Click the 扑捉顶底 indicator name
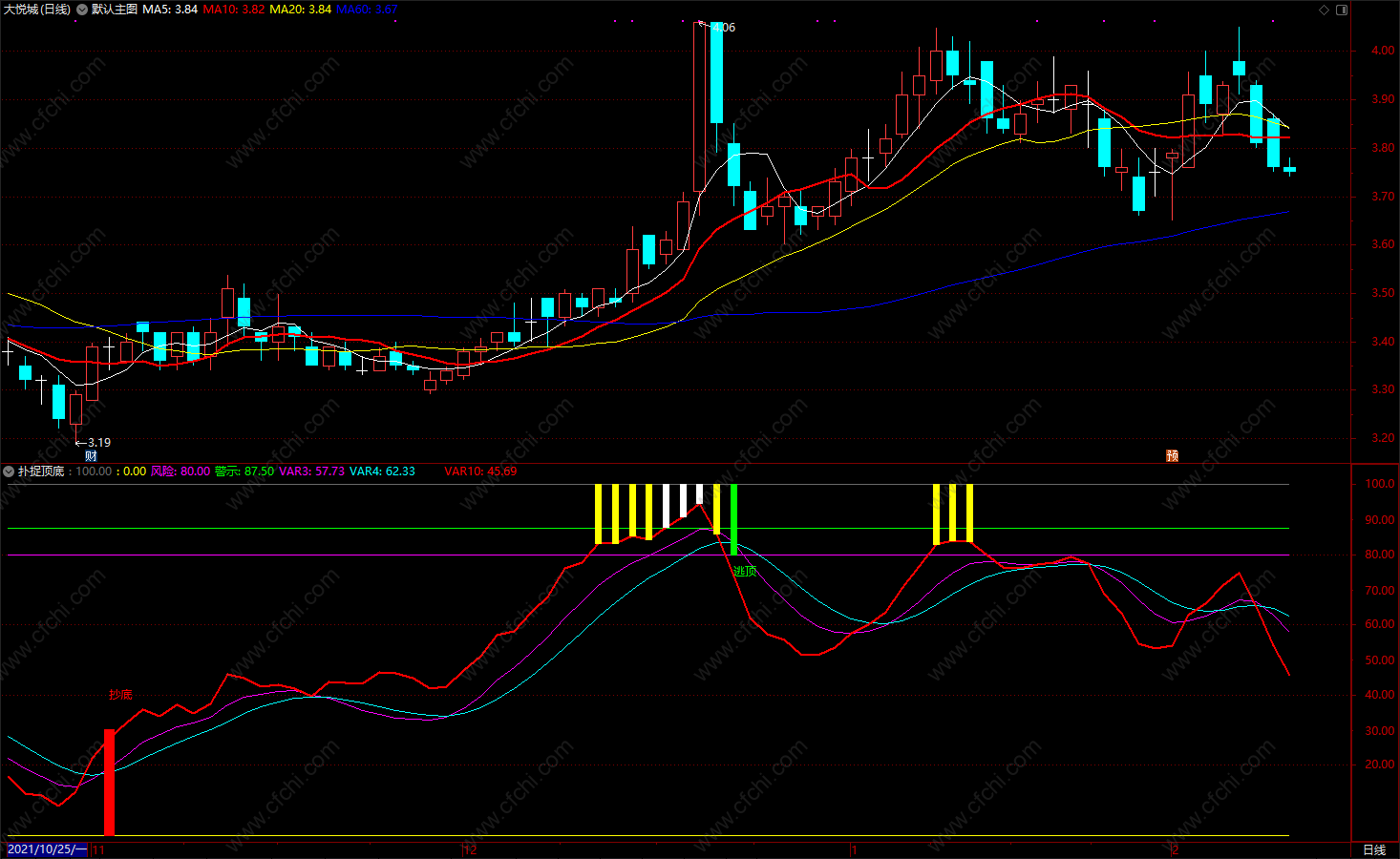 (41, 471)
